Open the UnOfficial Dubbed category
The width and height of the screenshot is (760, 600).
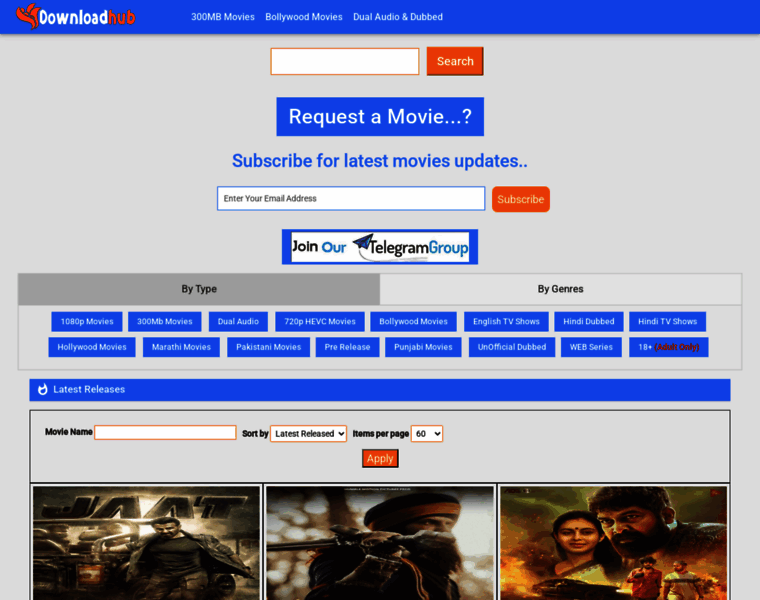[512, 347]
